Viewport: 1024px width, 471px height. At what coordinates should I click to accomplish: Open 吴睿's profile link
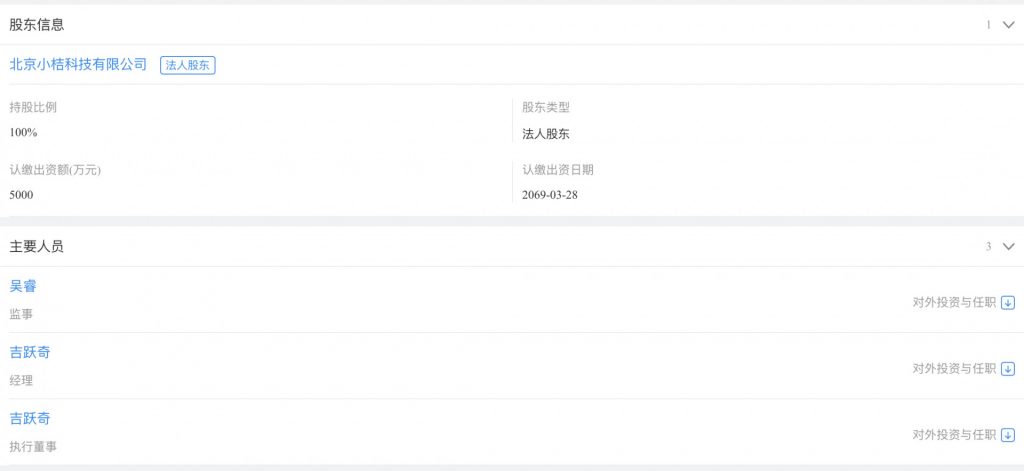coord(23,287)
